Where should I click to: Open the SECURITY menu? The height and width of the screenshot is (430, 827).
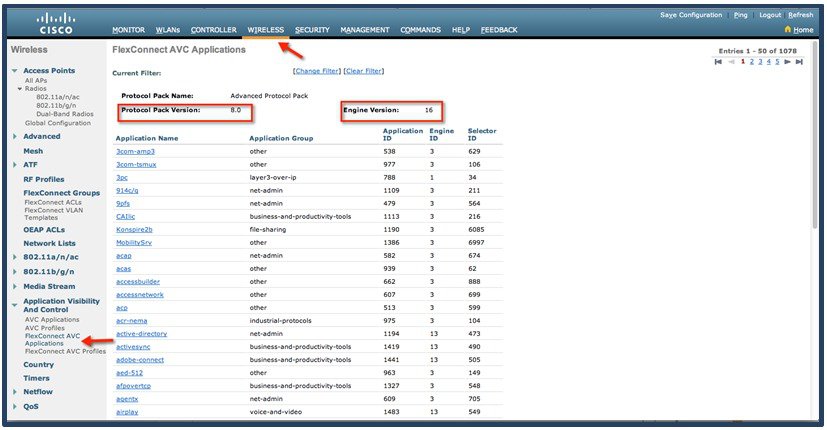(312, 30)
